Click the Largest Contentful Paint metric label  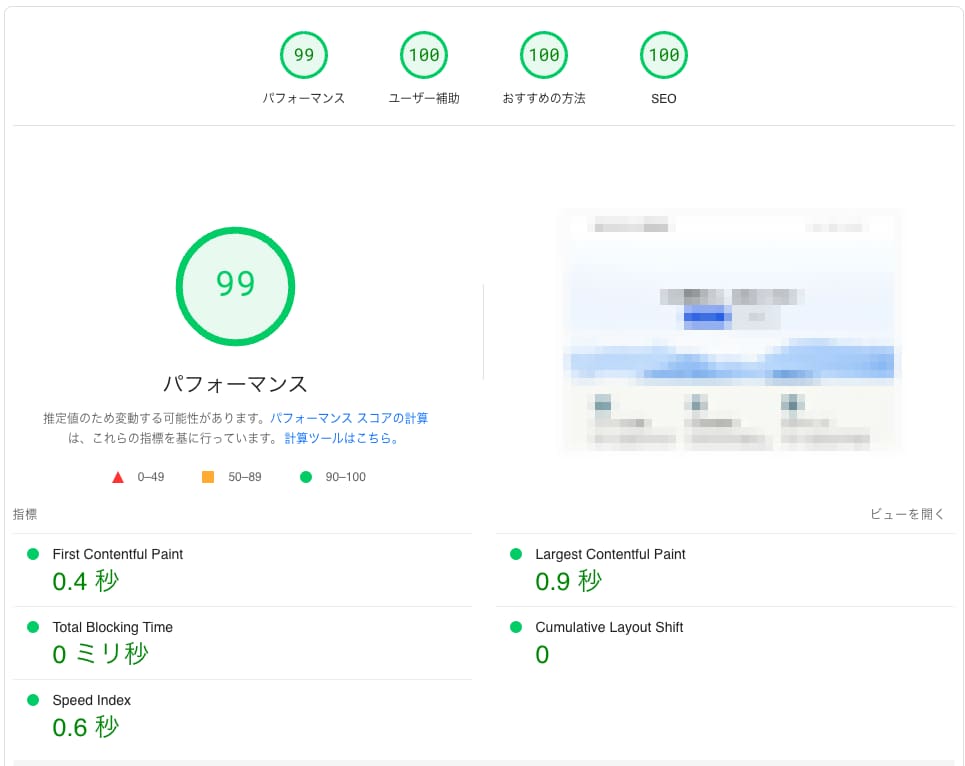(x=610, y=554)
